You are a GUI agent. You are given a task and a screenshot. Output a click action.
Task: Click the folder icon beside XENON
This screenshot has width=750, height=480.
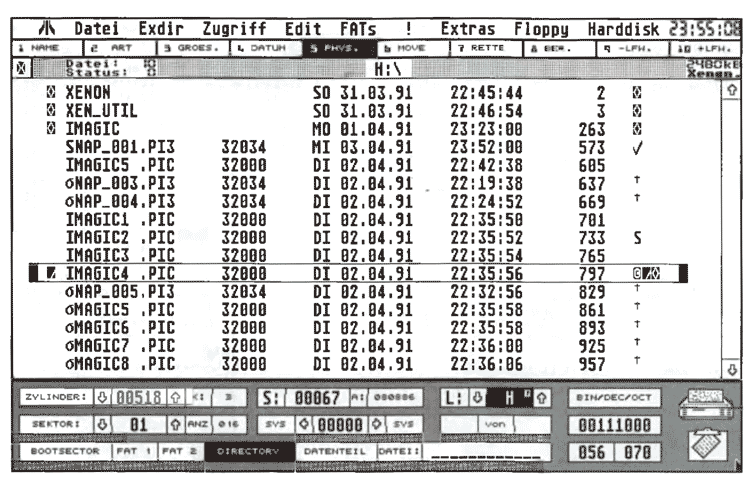tap(50, 90)
